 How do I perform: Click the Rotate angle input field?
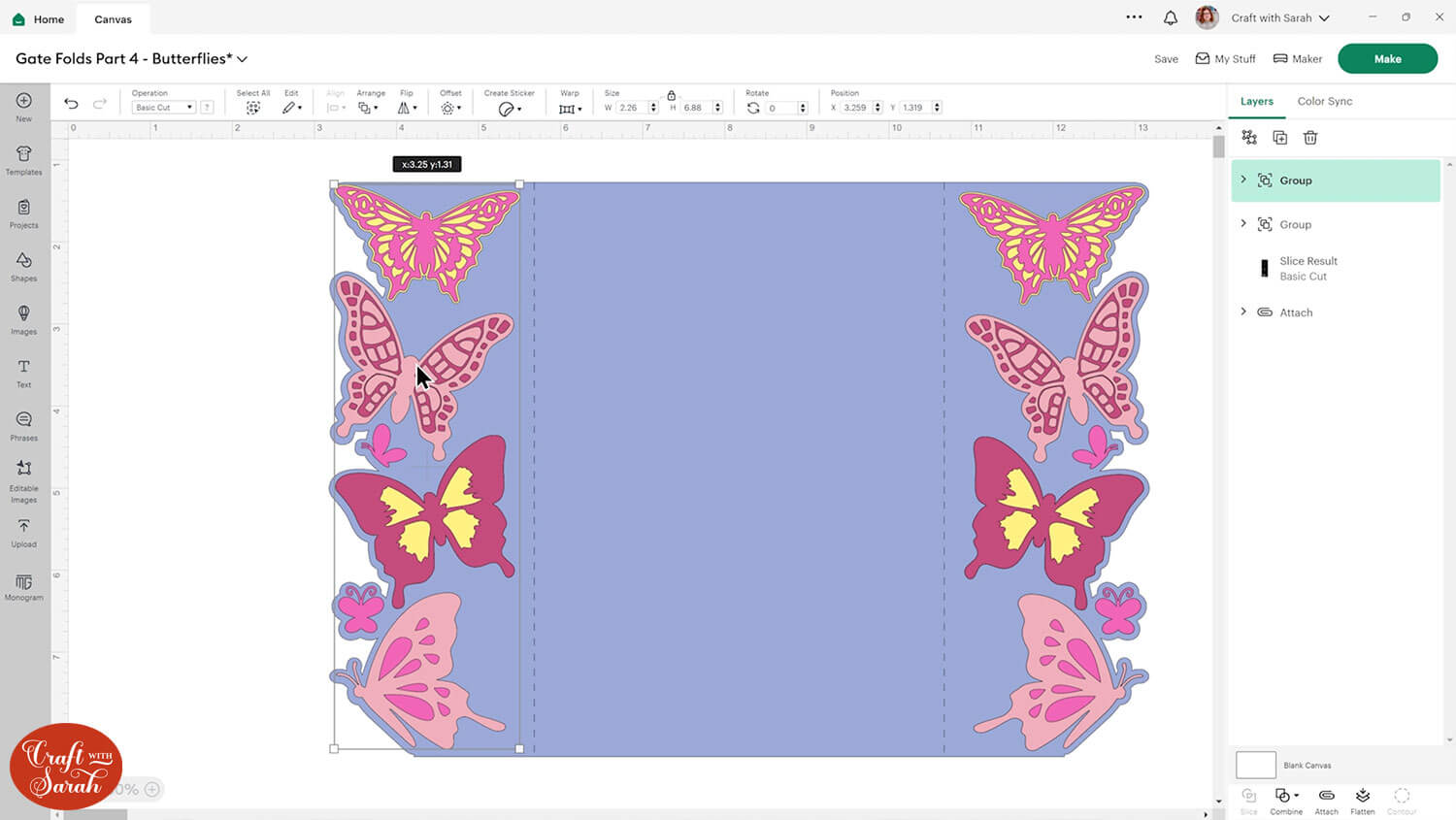click(x=780, y=108)
